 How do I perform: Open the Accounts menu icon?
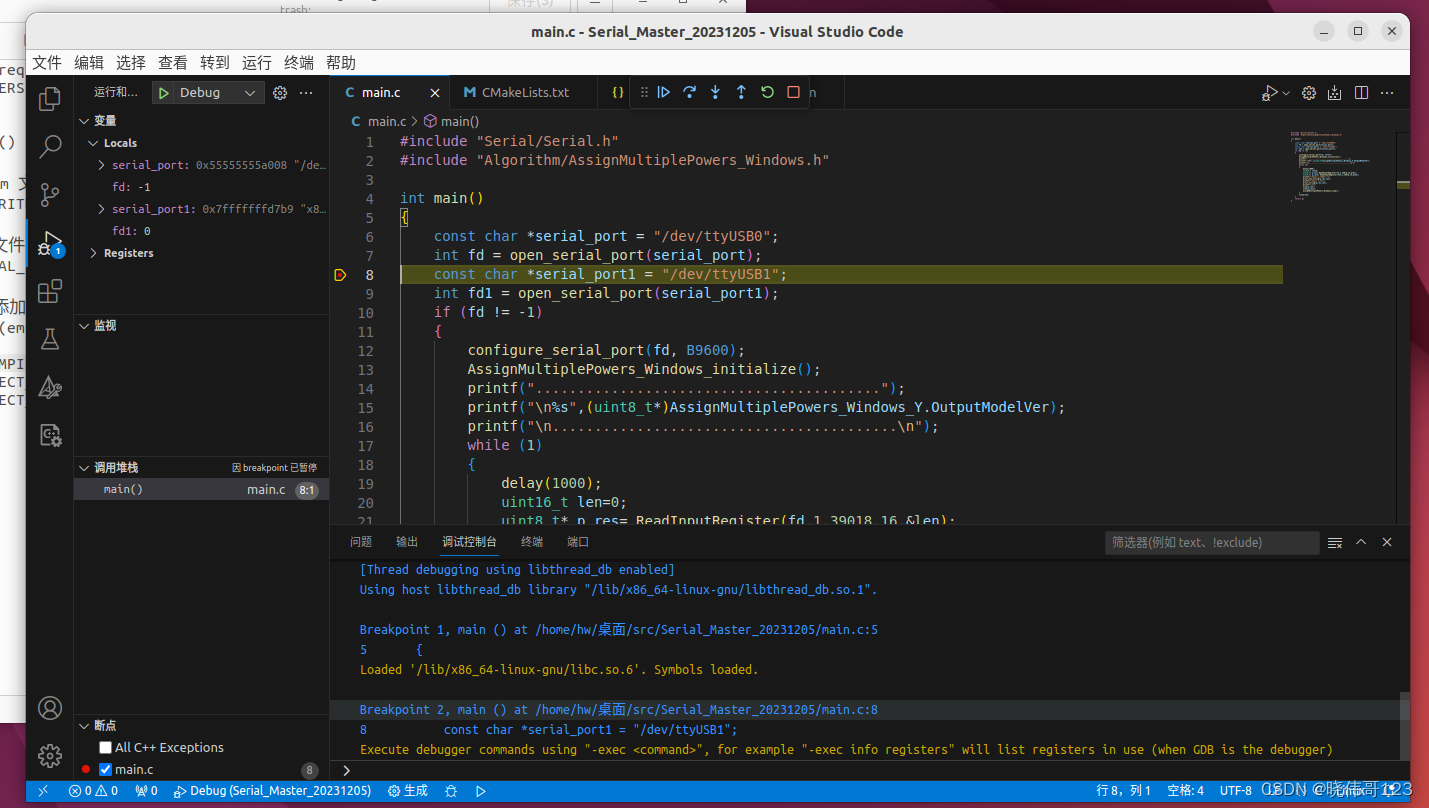[x=49, y=708]
